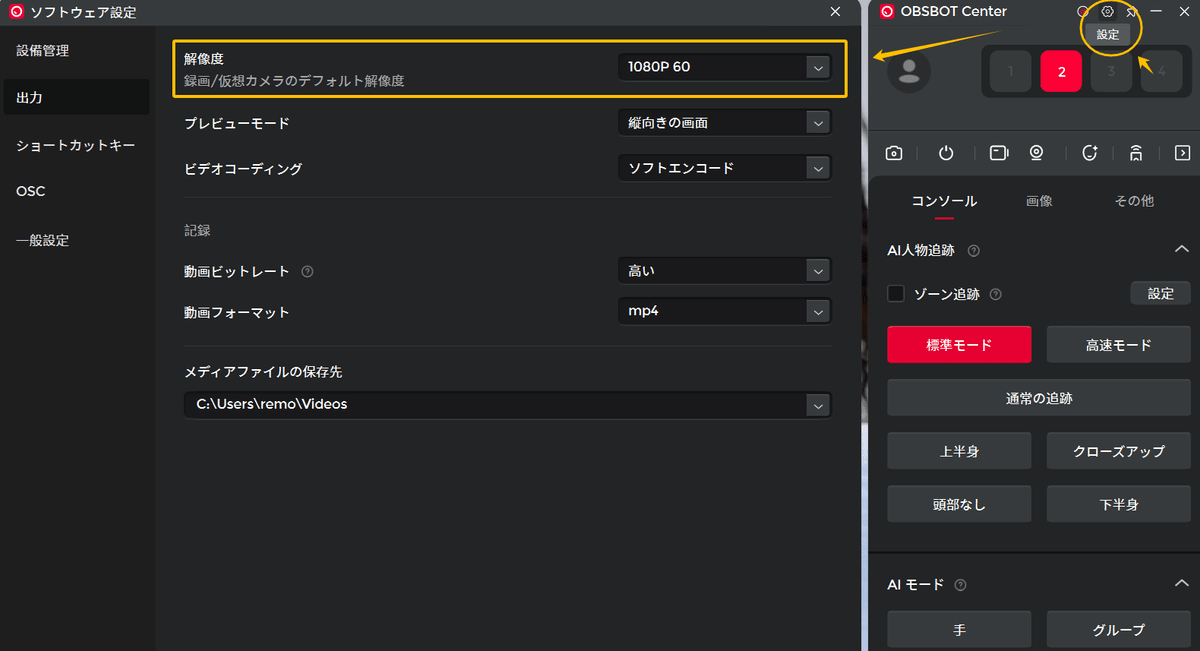This screenshot has width=1200, height=651.
Task: Open the プレビューモード dropdown
Action: pyautogui.click(x=724, y=122)
